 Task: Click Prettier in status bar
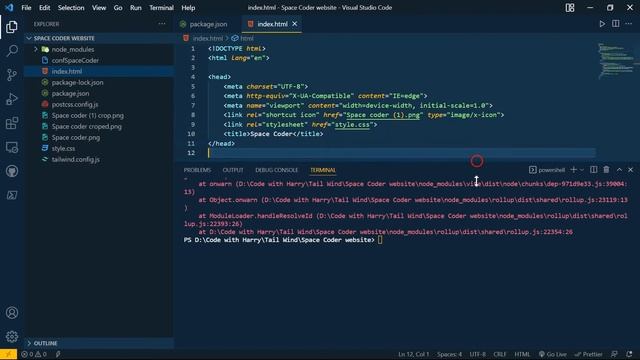(588, 354)
